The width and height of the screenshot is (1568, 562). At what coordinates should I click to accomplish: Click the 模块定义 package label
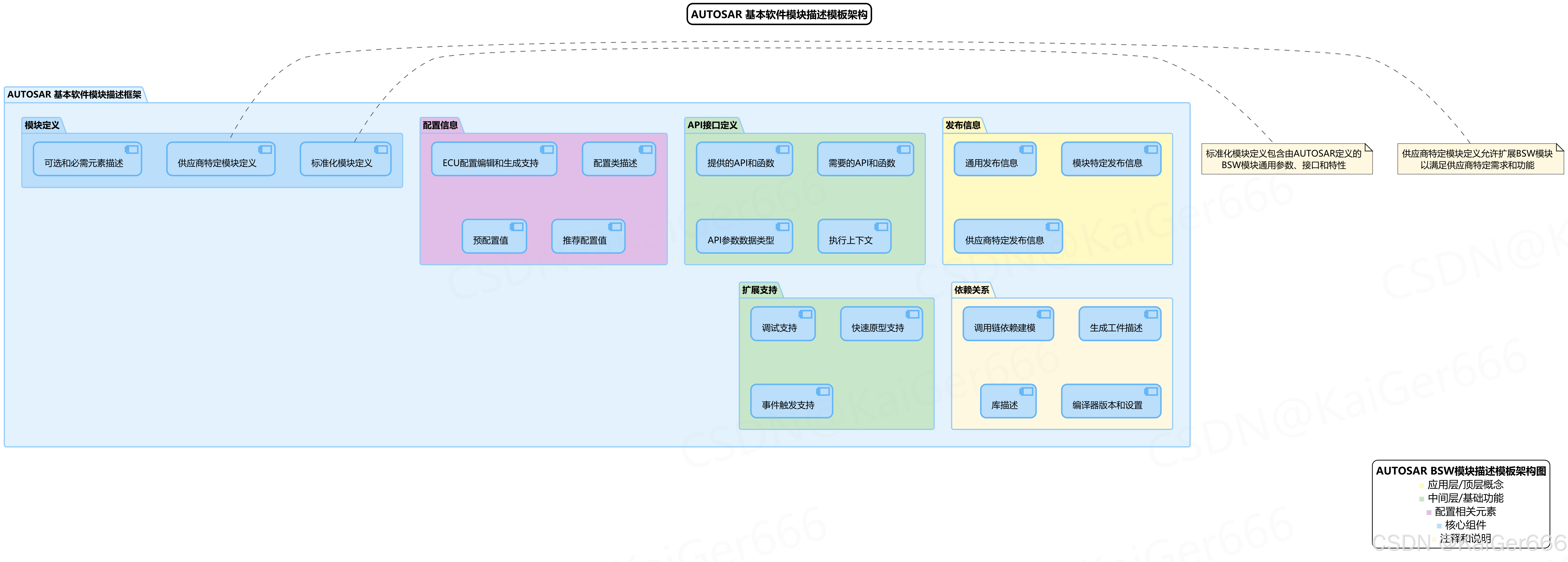(42, 126)
